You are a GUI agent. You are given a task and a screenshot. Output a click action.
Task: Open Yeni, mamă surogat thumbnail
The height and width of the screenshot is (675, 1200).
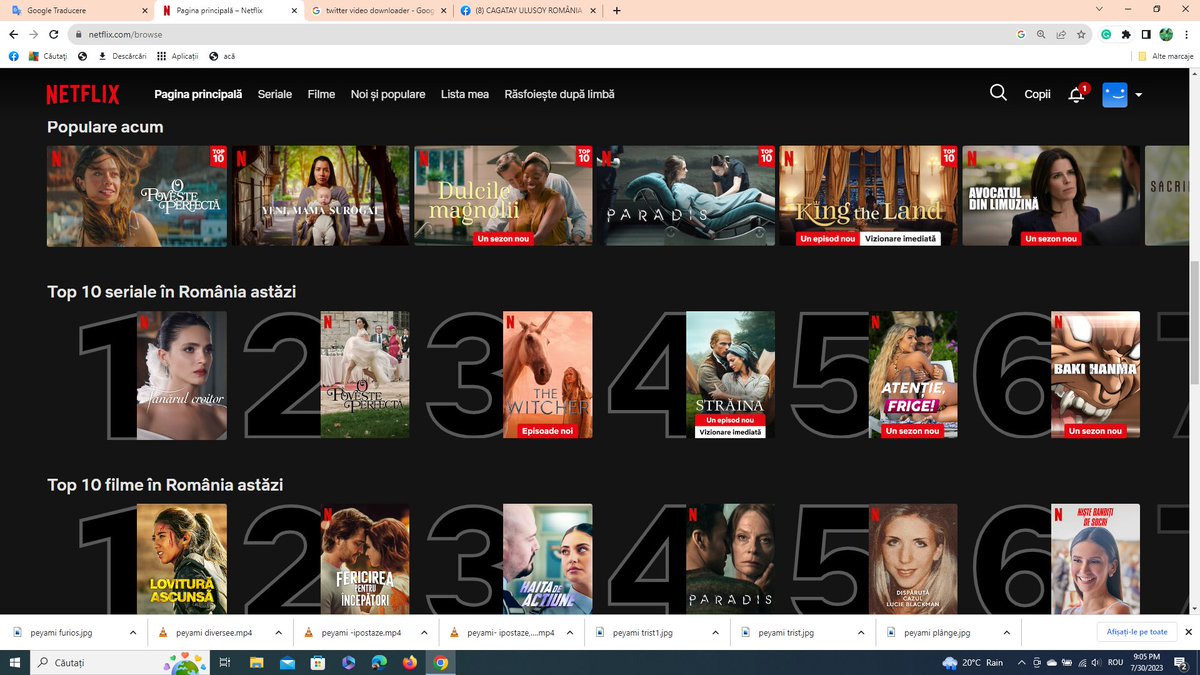(321, 196)
